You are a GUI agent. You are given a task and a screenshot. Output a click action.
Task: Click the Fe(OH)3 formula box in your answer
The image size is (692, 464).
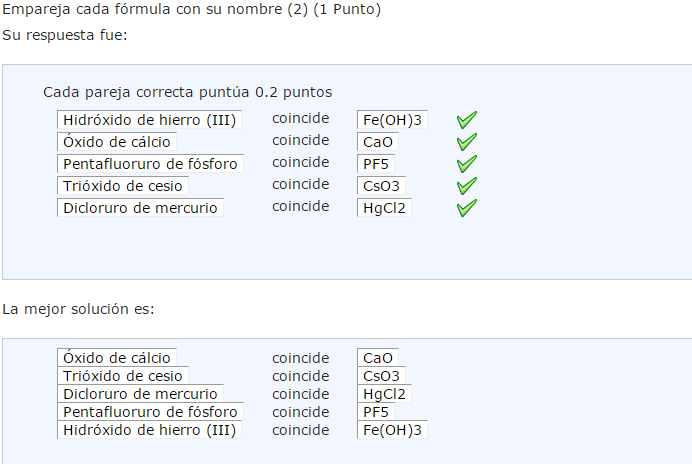click(392, 121)
